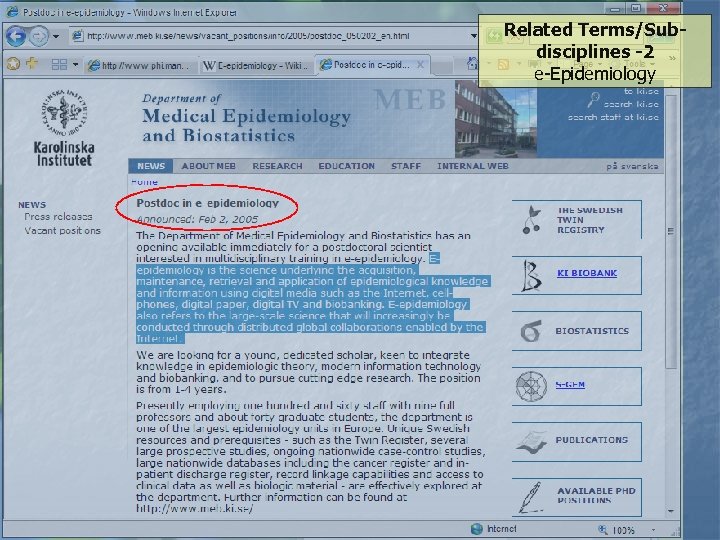The width and height of the screenshot is (720, 540).
Task: Switch language via på svenska link
Action: 632,166
